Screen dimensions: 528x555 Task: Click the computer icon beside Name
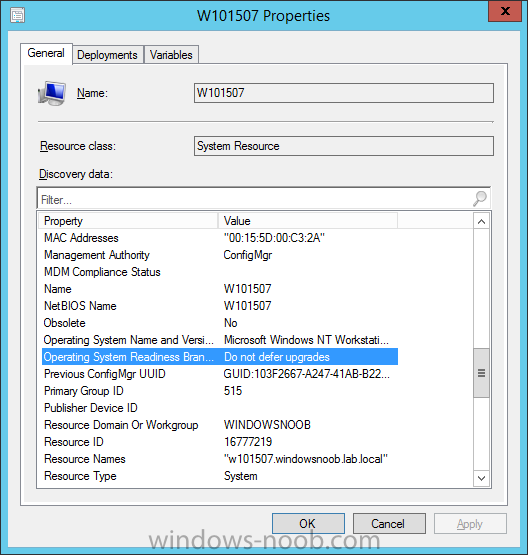[52, 93]
